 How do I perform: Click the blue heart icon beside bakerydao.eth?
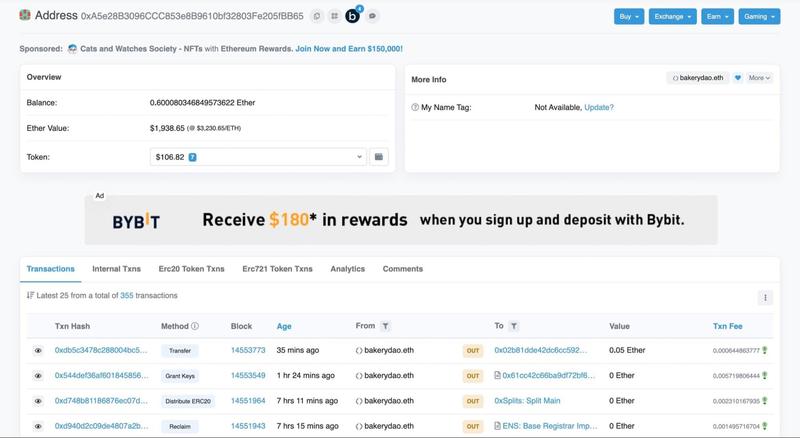click(738, 78)
